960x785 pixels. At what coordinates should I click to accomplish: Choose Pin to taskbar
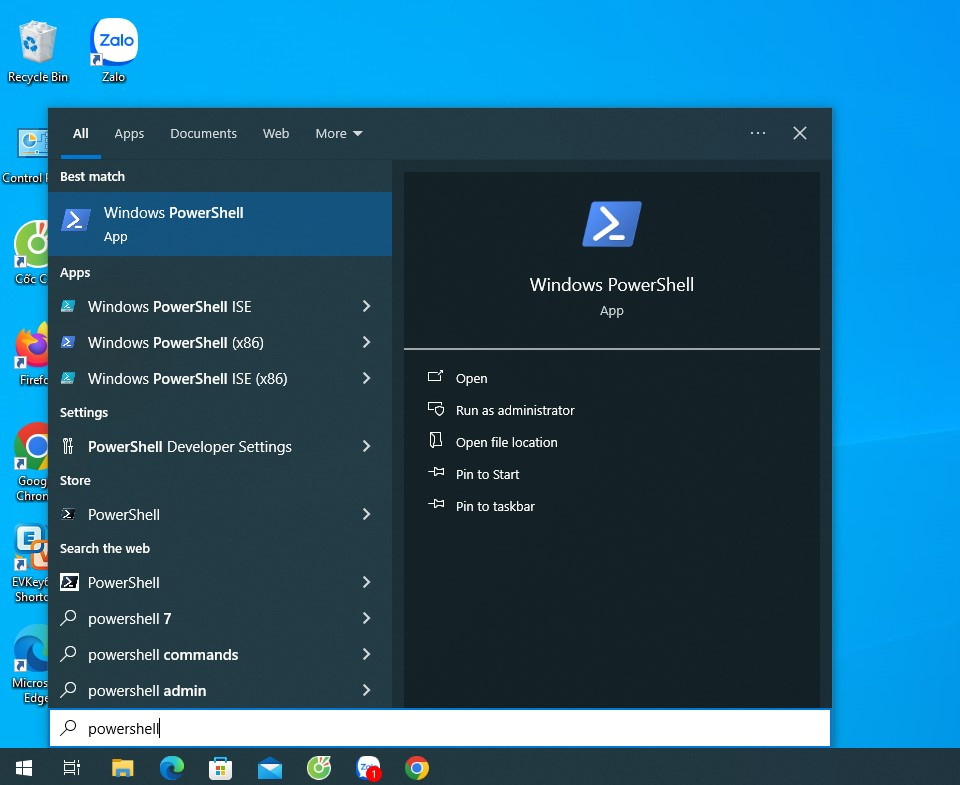(x=495, y=506)
